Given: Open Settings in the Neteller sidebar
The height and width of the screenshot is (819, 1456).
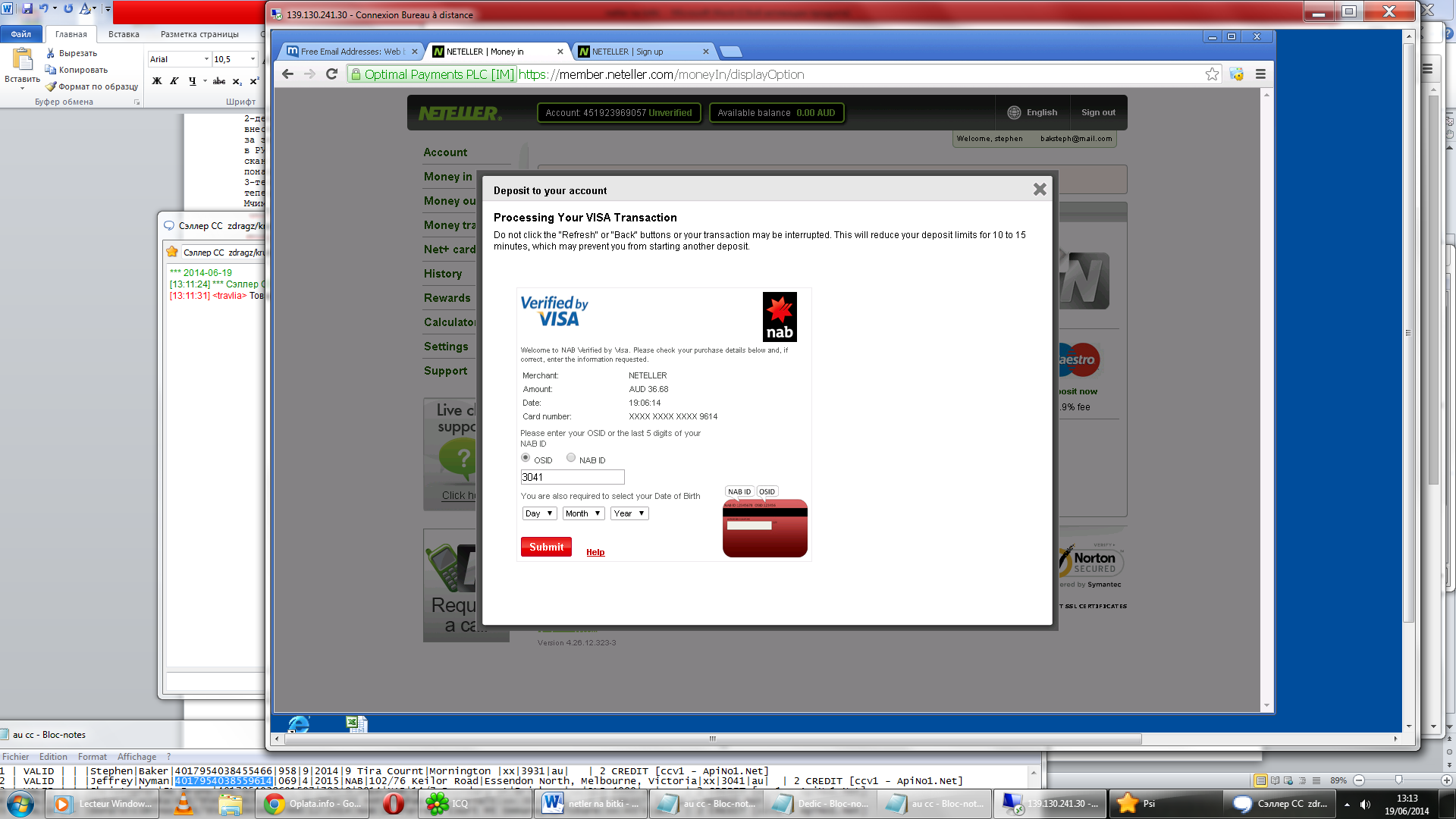Looking at the screenshot, I should coord(446,347).
